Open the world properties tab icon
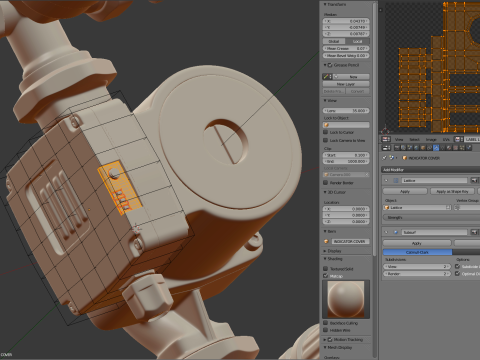 (417, 147)
